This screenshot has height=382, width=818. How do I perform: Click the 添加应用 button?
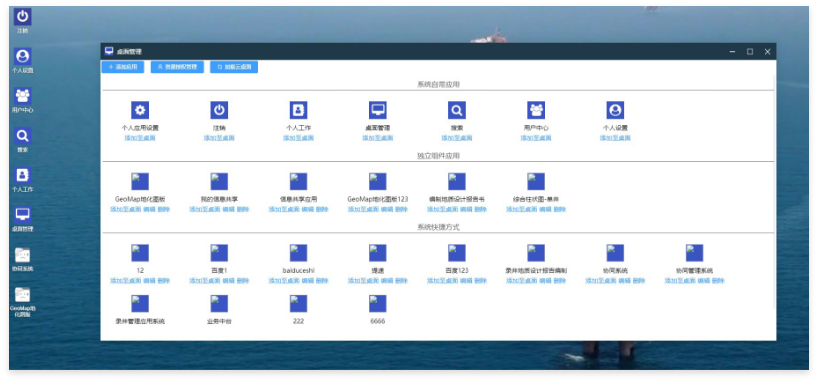pyautogui.click(x=123, y=67)
